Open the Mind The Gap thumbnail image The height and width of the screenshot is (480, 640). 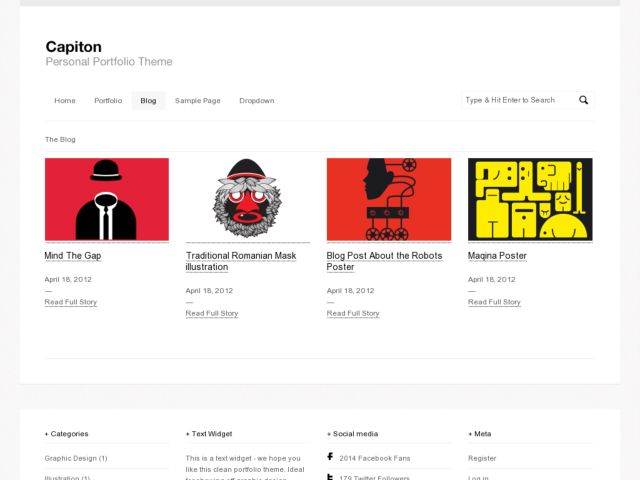point(107,199)
